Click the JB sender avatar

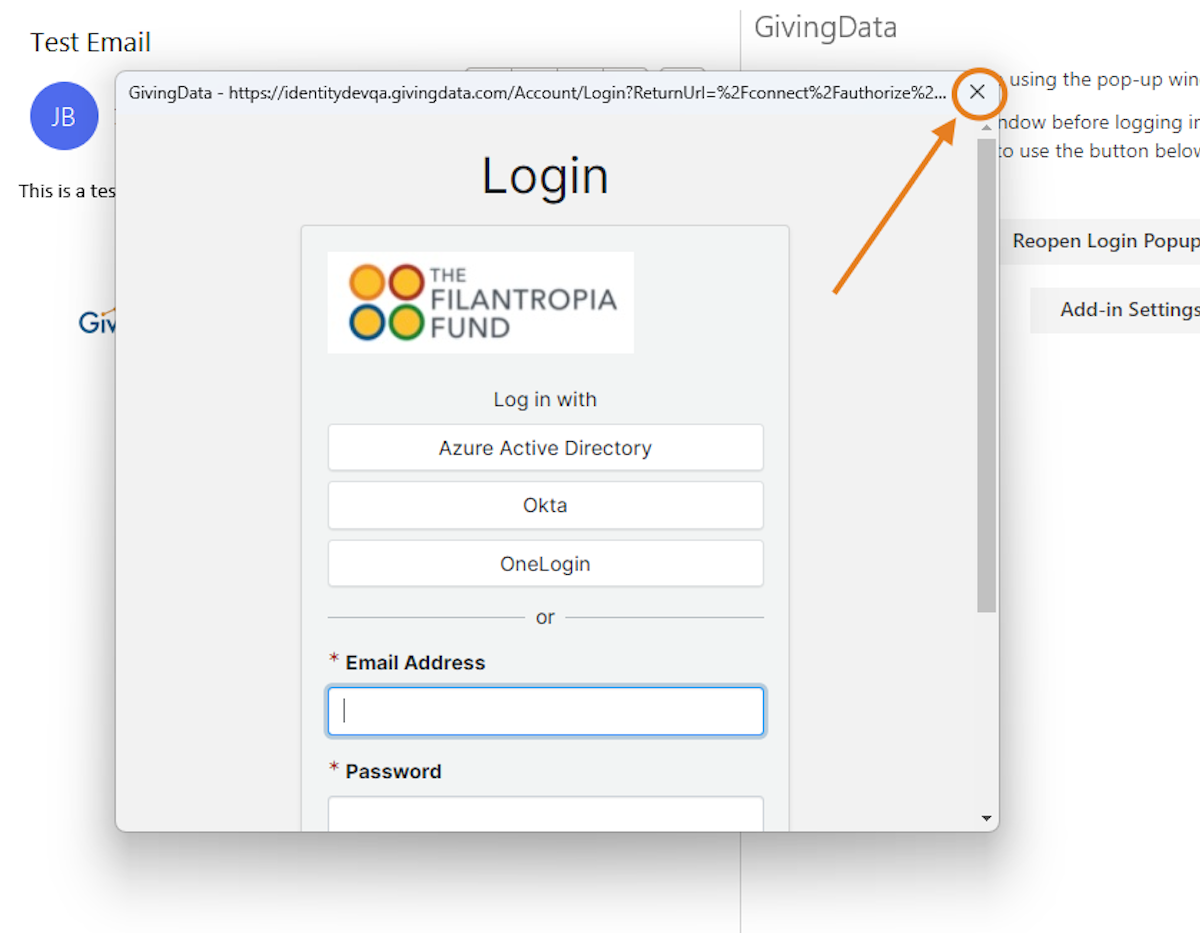[x=64, y=116]
